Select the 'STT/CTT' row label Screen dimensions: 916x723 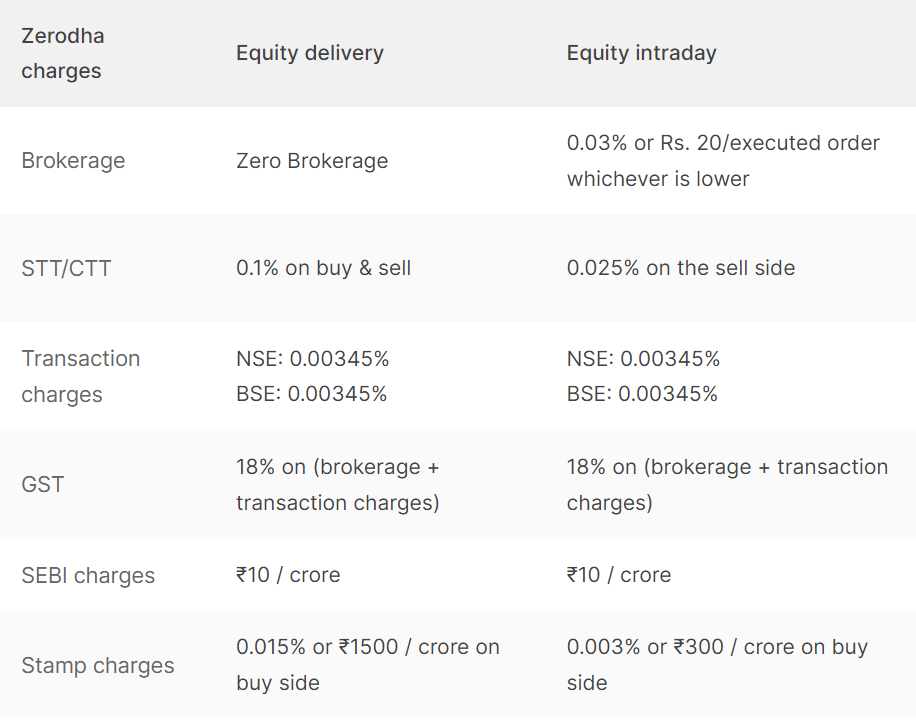(x=66, y=268)
